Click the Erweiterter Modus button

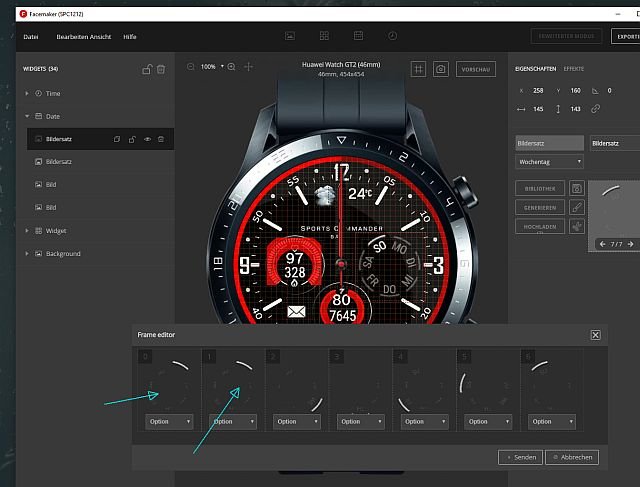click(566, 36)
